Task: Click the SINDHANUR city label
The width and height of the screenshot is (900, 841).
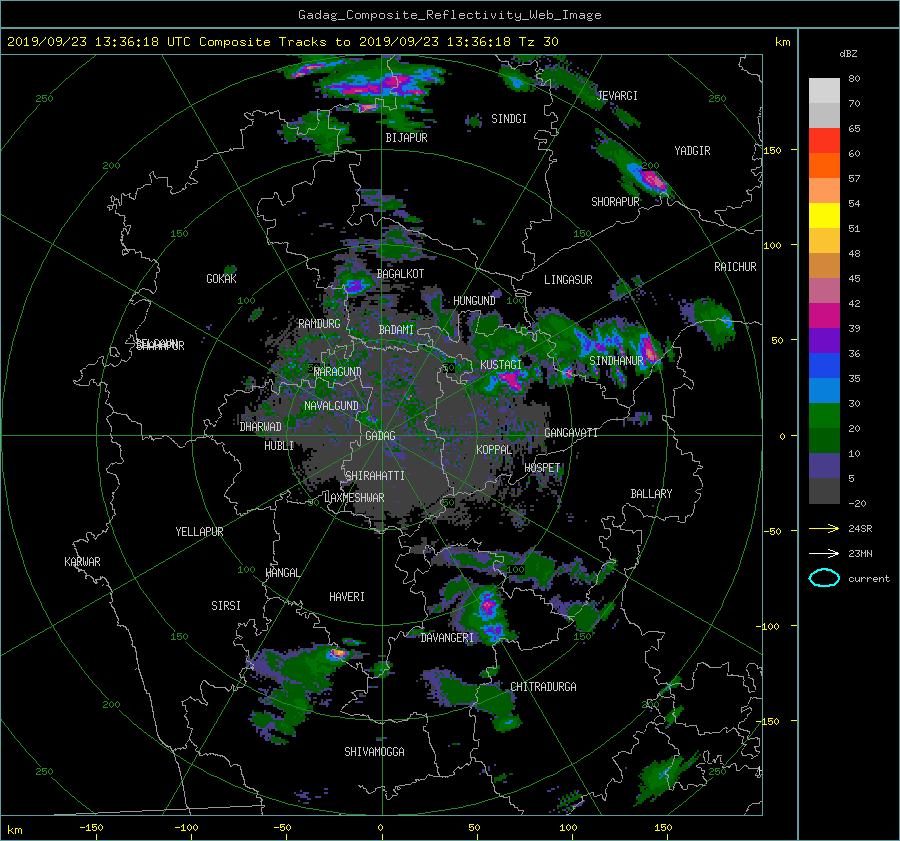Action: click(616, 361)
